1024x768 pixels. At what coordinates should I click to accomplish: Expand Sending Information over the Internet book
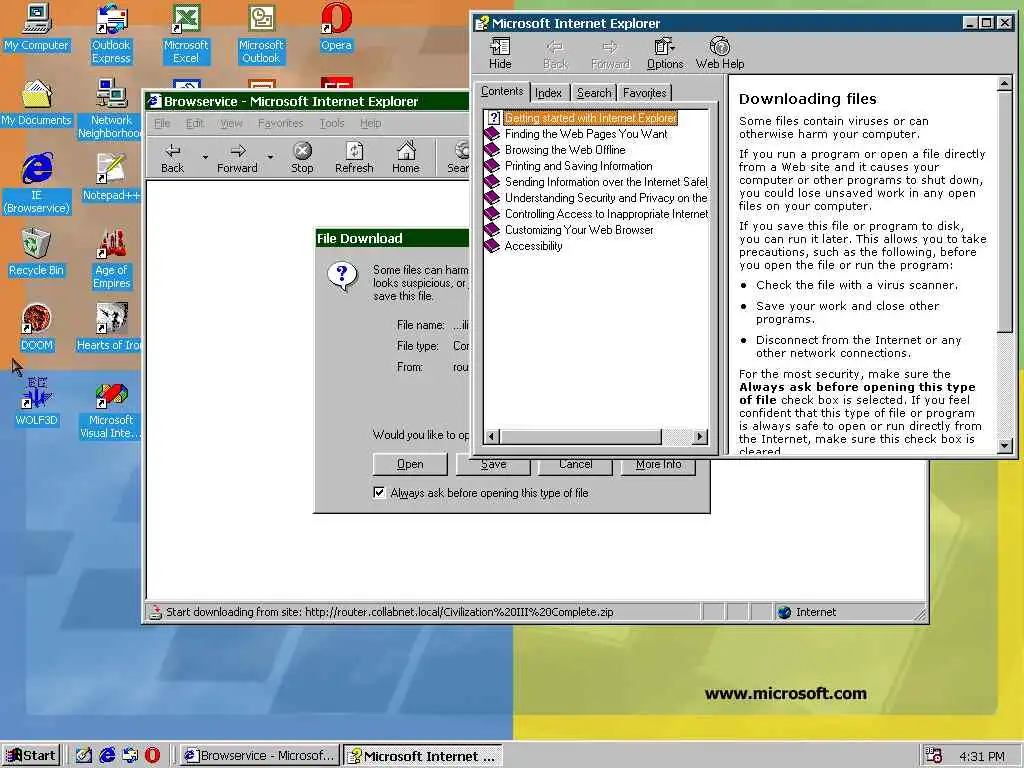pos(492,182)
